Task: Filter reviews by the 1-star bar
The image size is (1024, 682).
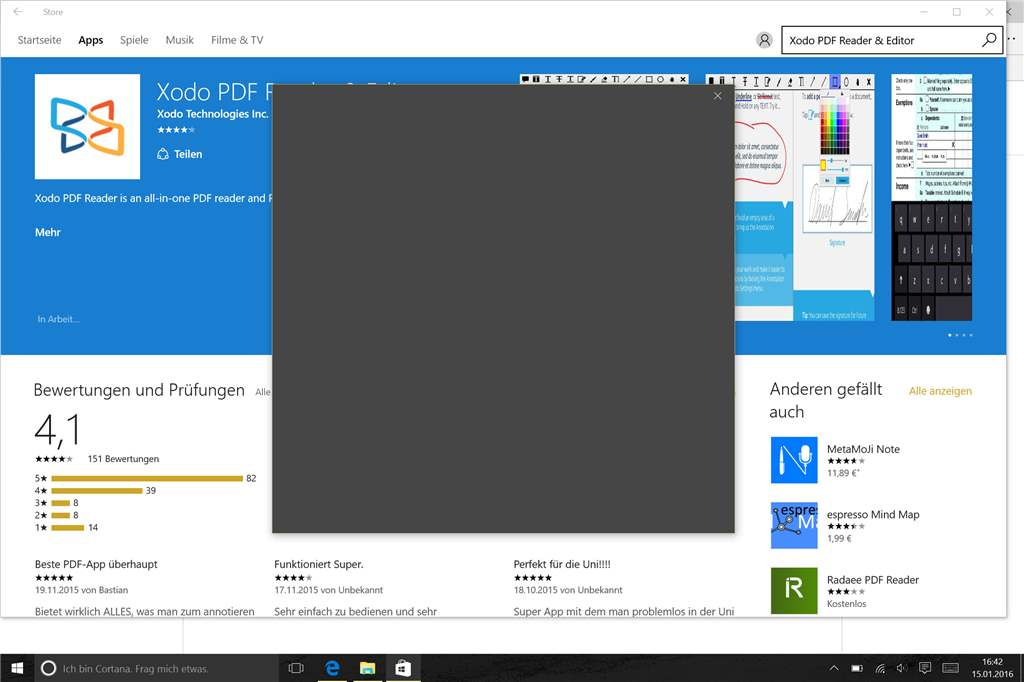Action: click(x=67, y=527)
